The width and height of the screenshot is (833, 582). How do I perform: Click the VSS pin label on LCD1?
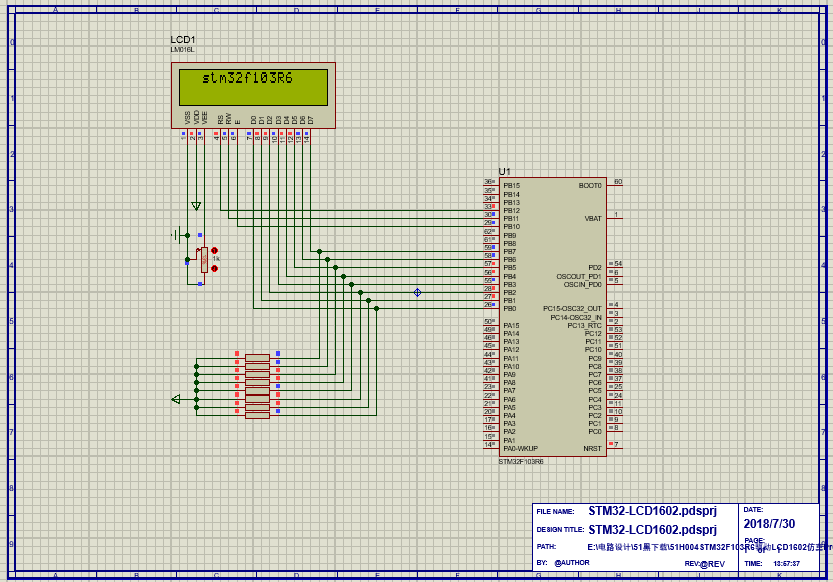tap(188, 118)
